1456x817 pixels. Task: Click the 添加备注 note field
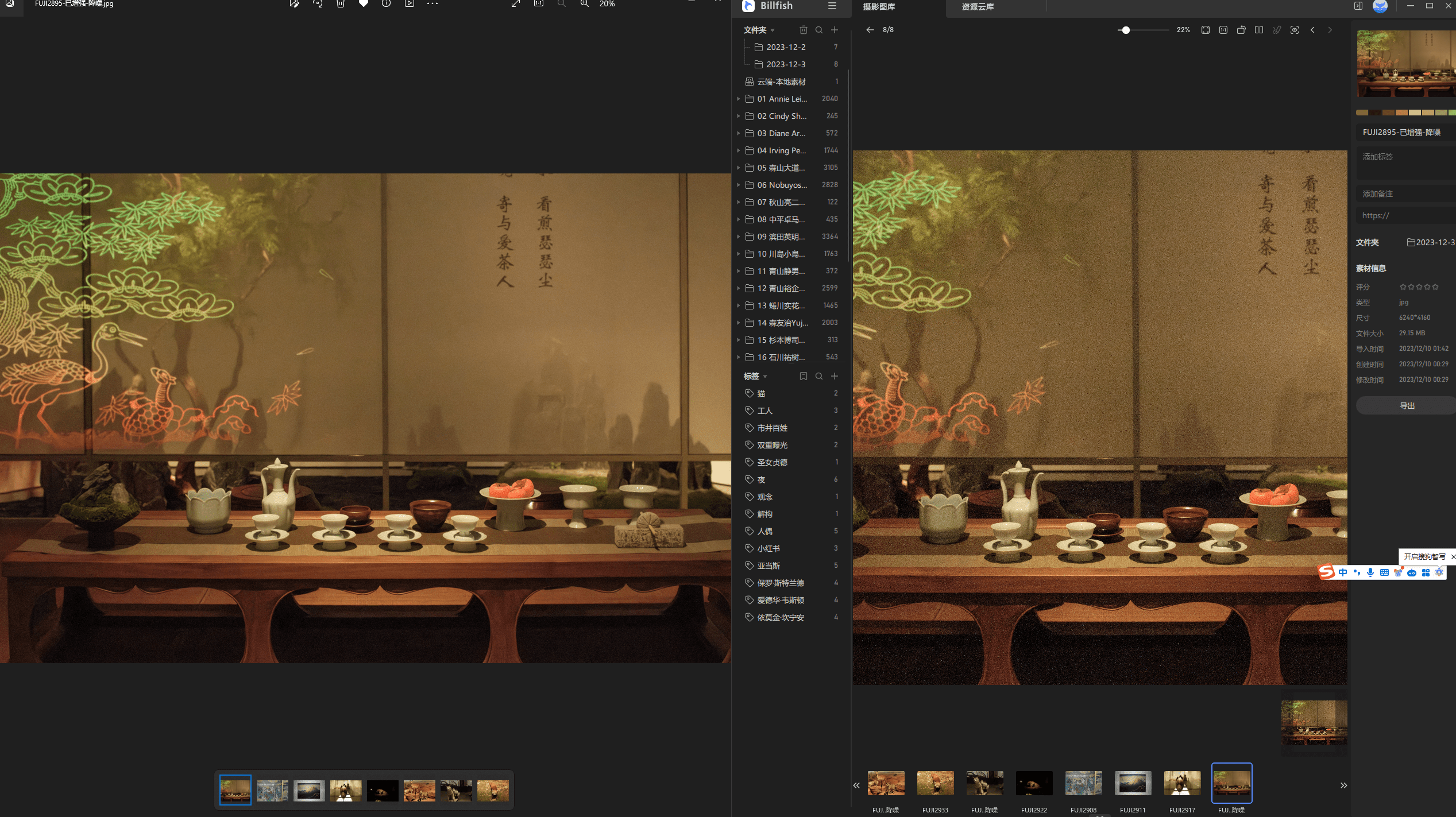coord(1406,194)
